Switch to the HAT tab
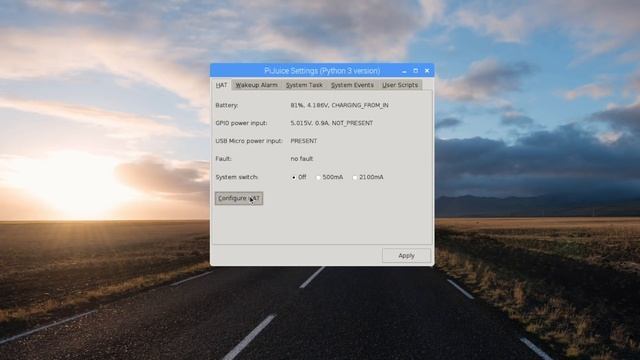This screenshot has width=640, height=360. point(221,85)
